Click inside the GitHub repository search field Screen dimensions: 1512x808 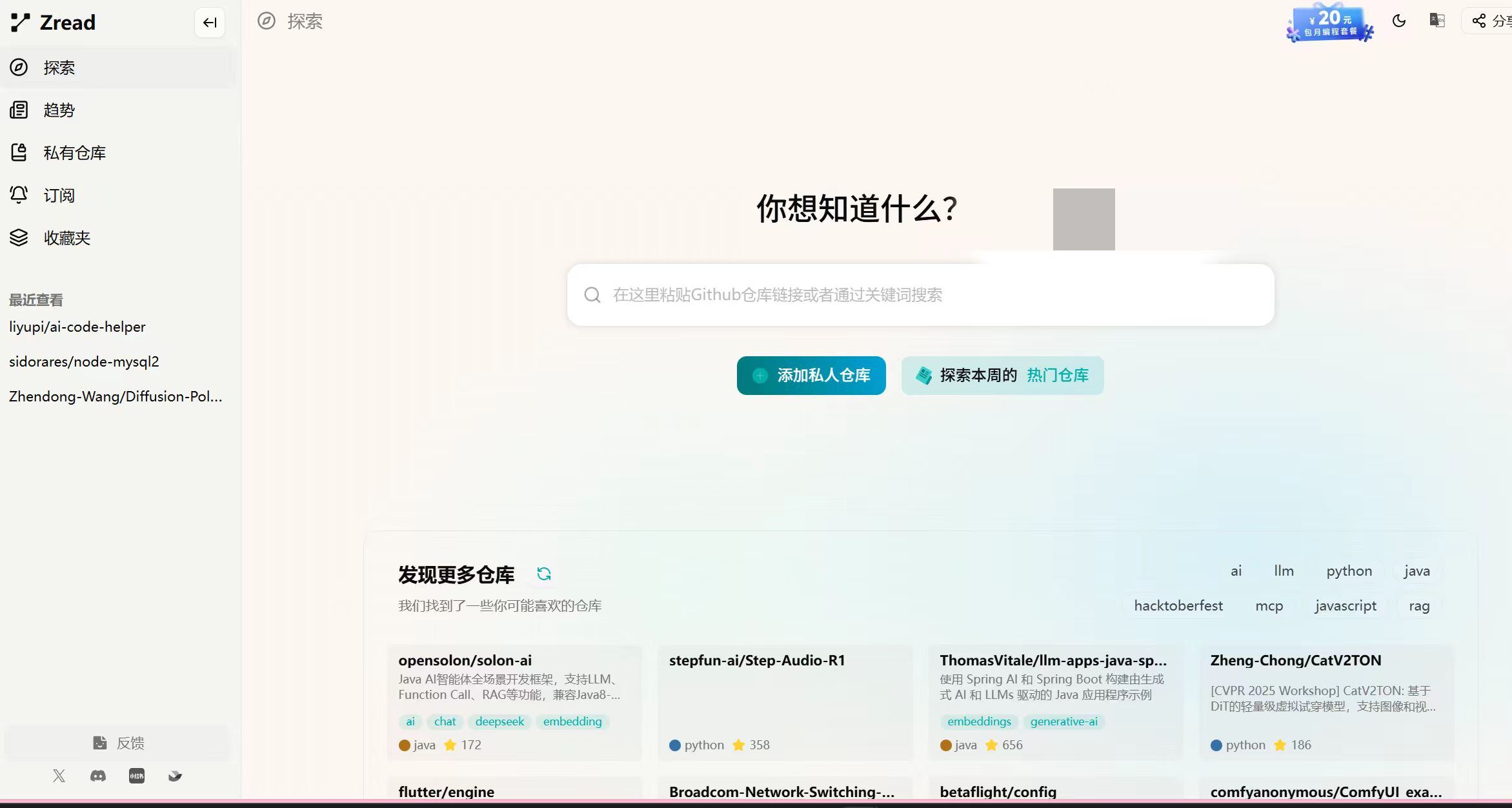[x=839, y=294]
